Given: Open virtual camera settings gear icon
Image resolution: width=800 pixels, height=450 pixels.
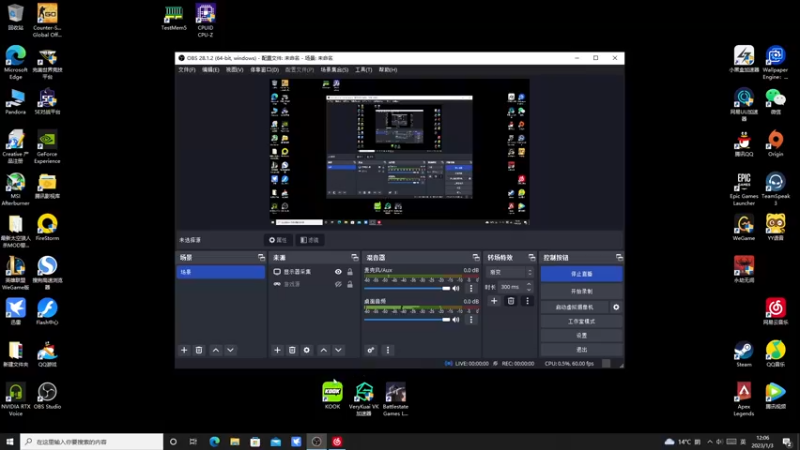Looking at the screenshot, I should click(616, 307).
